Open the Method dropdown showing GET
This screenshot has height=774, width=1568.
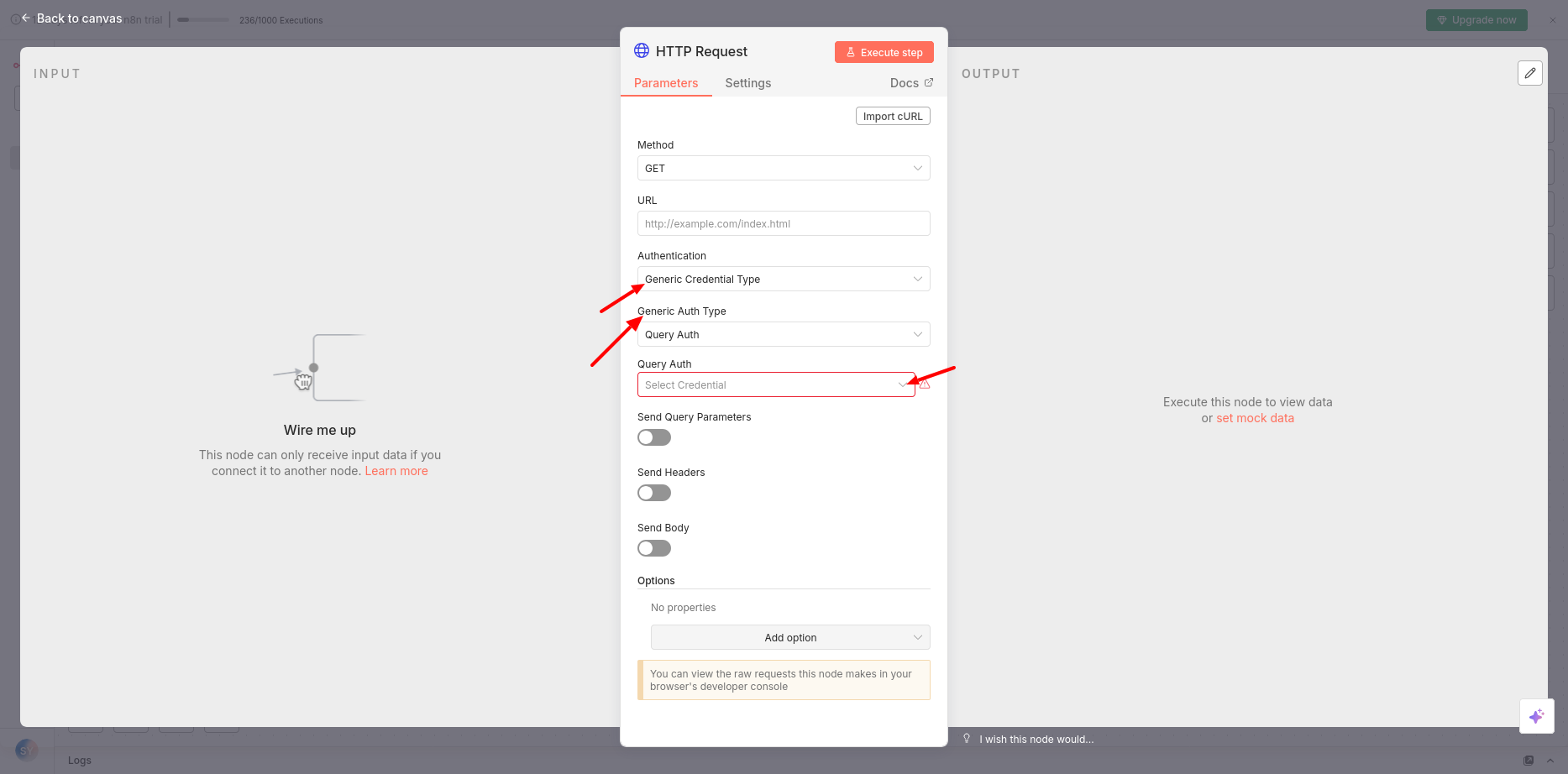click(x=784, y=168)
